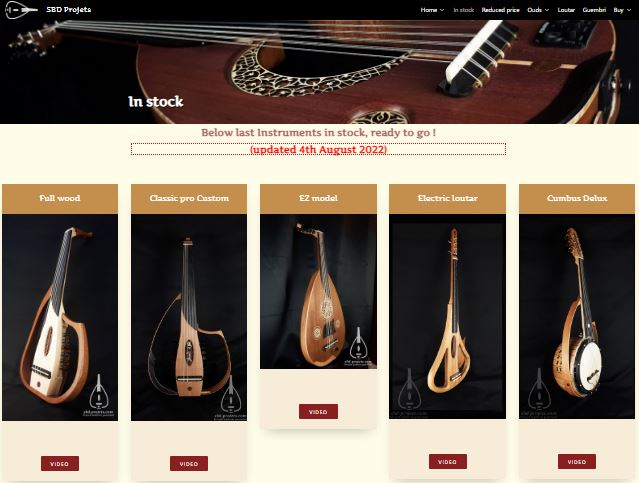This screenshot has width=639, height=483.
Task: View the Full wood oud photo
Action: click(60, 317)
